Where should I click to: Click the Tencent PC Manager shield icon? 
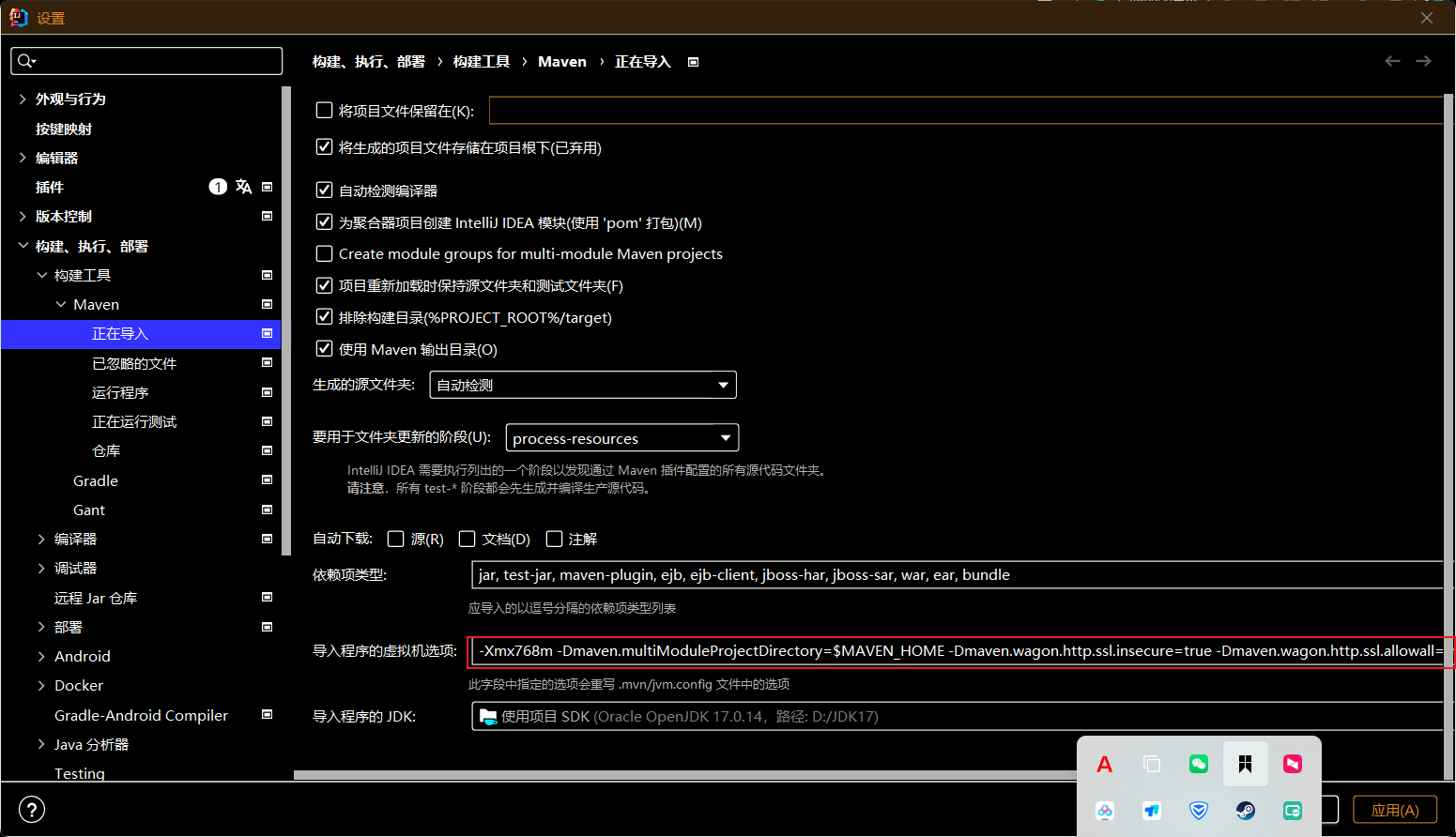point(1199,811)
